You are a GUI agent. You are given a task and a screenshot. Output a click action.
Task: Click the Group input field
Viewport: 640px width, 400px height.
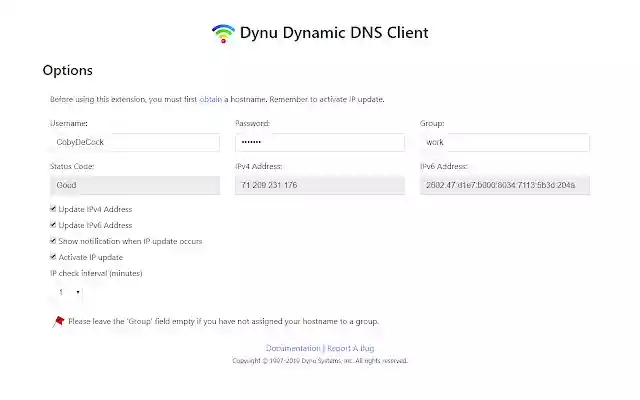coord(504,142)
